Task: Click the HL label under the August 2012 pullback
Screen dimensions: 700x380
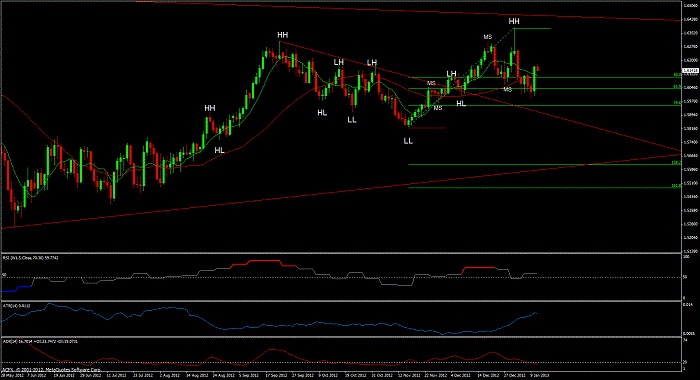Action: coord(219,150)
